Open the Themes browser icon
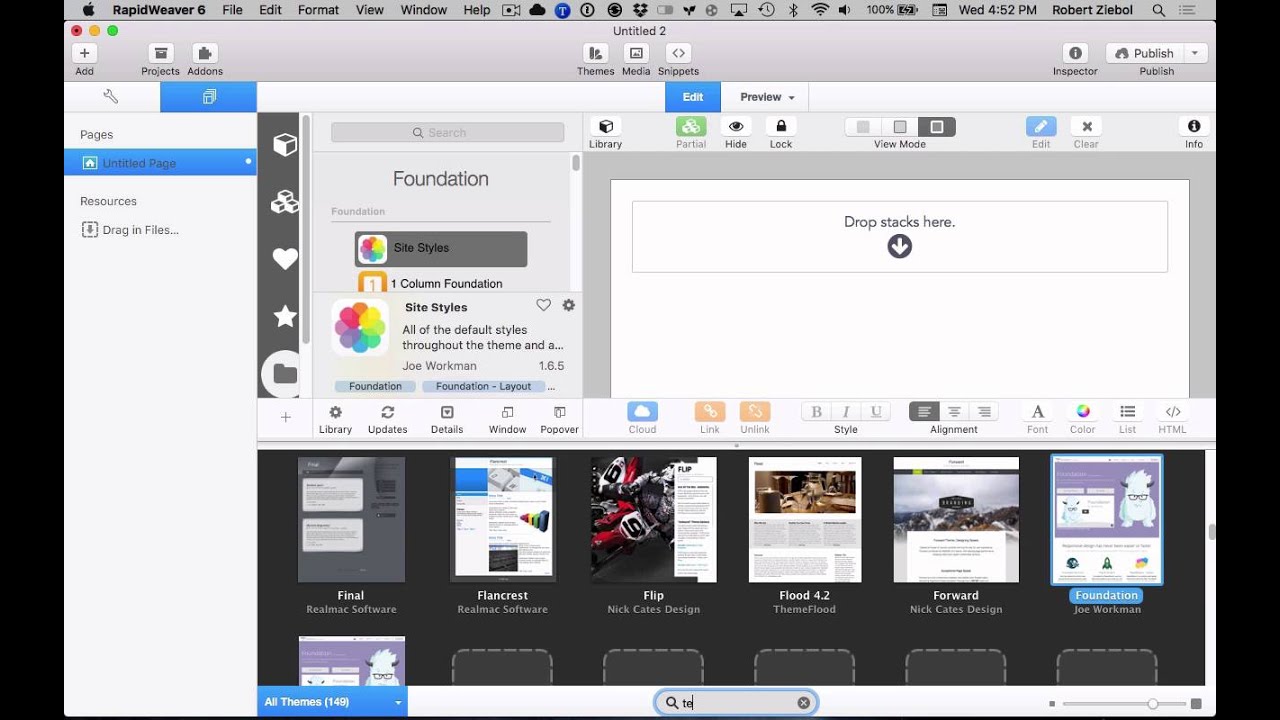The height and width of the screenshot is (720, 1280). 595,53
